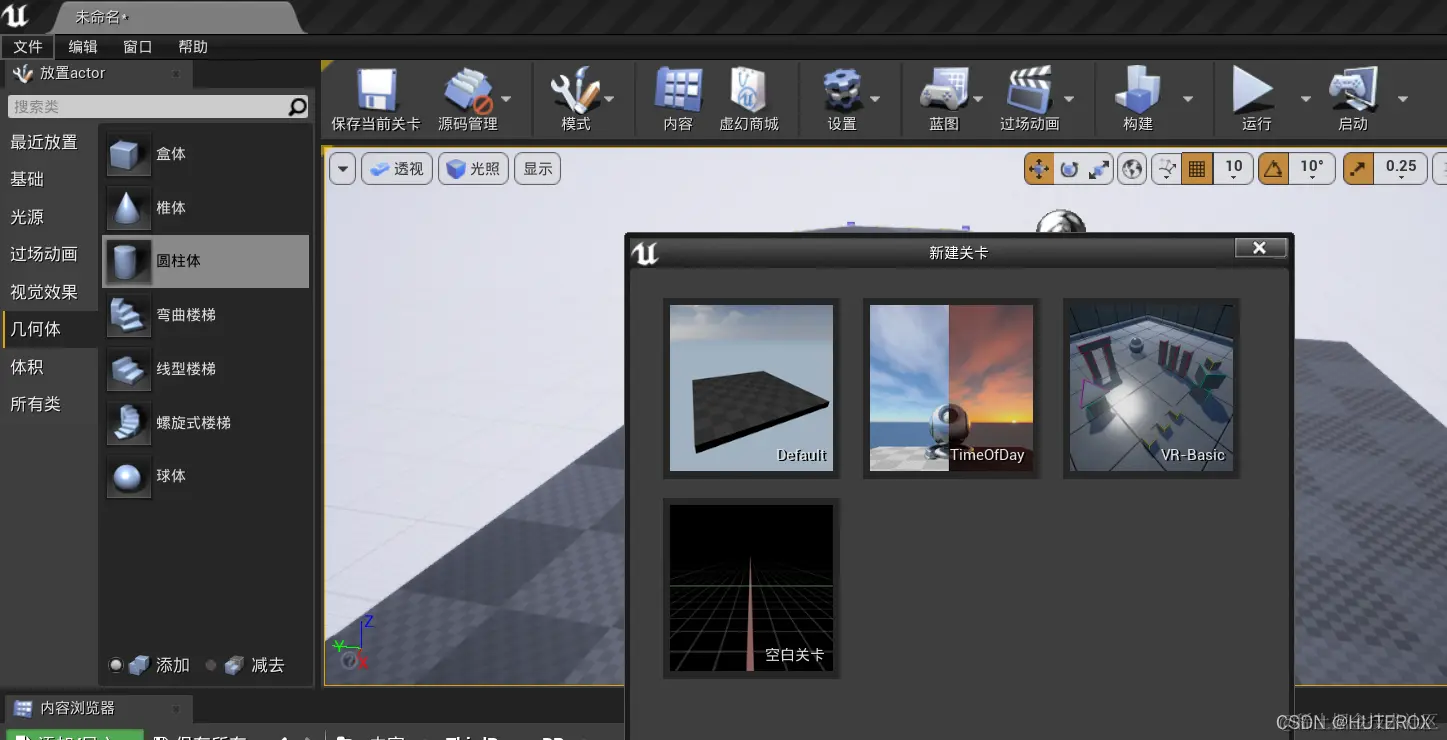Expand the Build (构建) options arrow
The width and height of the screenshot is (1447, 740).
(1188, 98)
